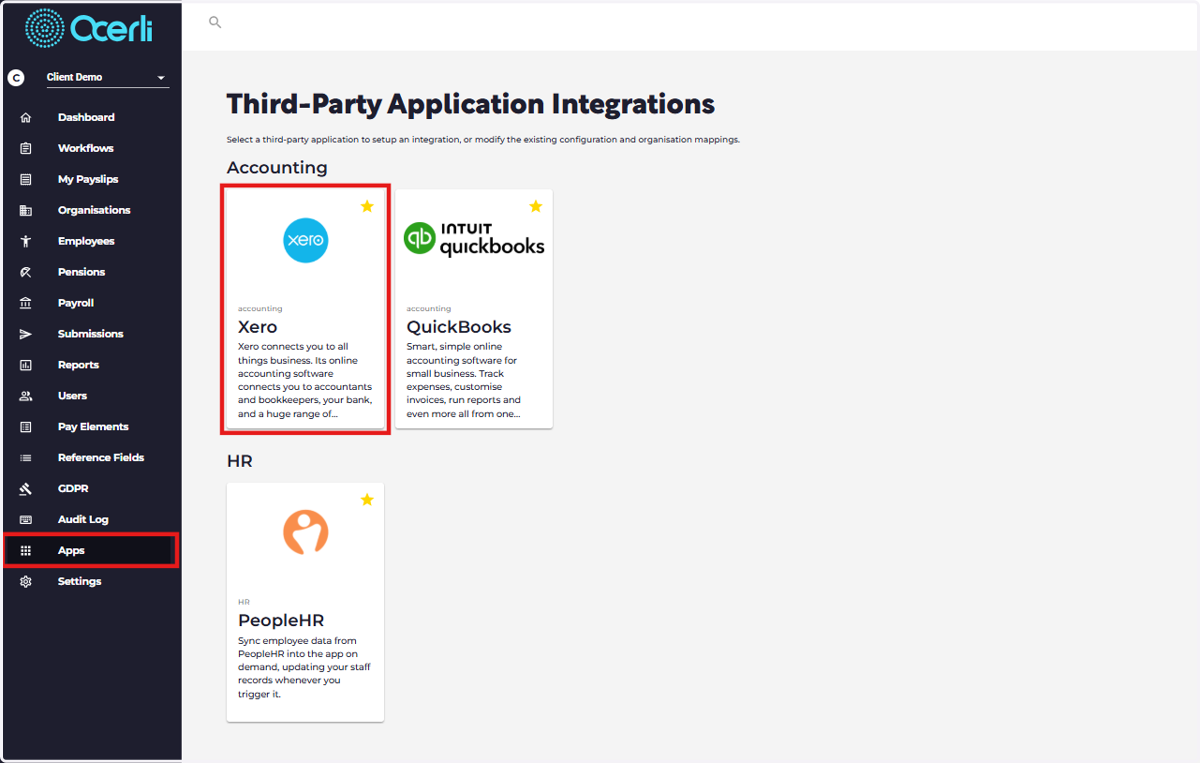
Task: Toggle the favourite star on Xero
Action: tap(367, 206)
